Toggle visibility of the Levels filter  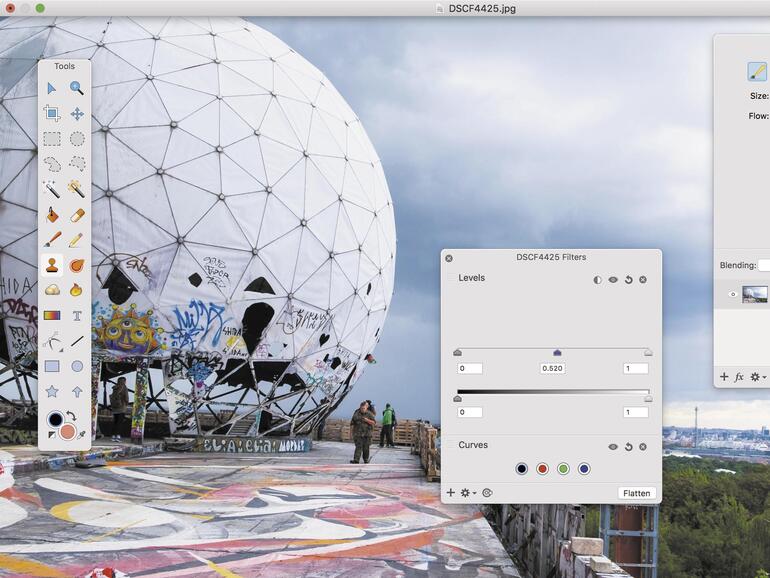click(x=613, y=280)
